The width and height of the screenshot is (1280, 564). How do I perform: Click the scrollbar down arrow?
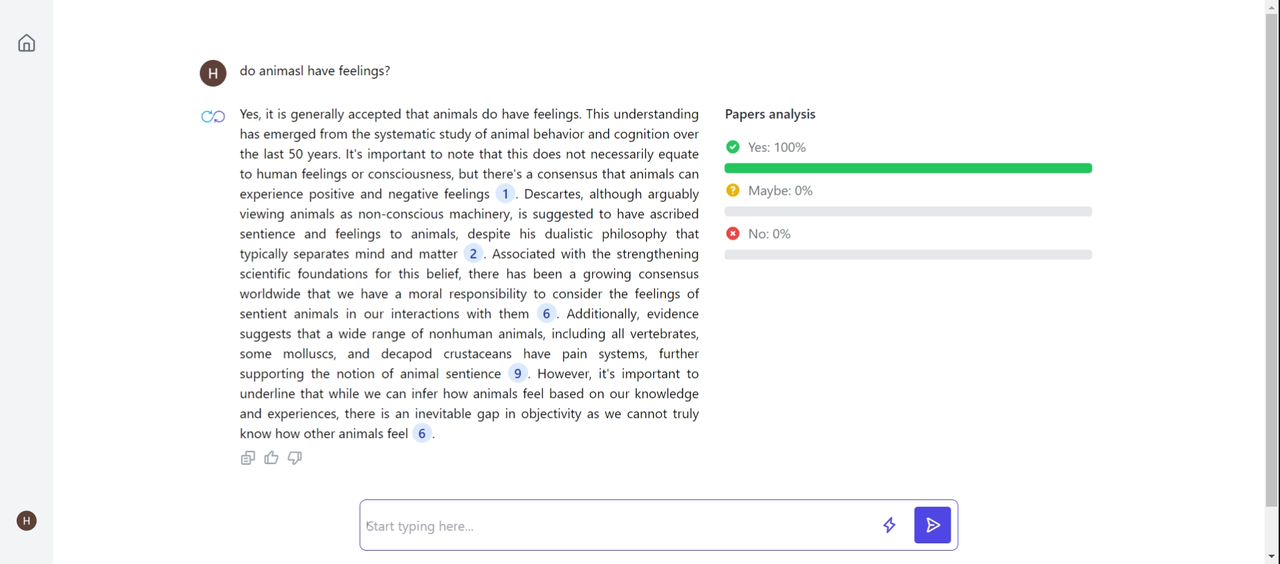pyautogui.click(x=1272, y=556)
